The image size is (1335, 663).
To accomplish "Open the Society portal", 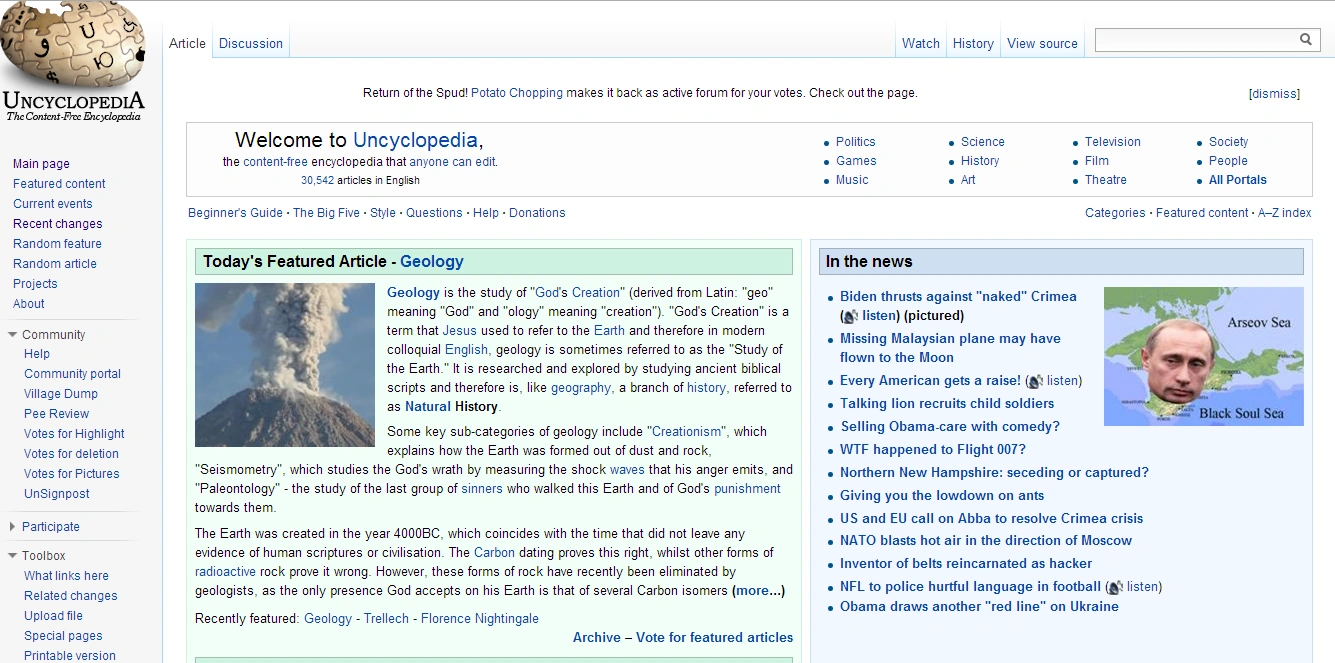I will coord(1229,142).
